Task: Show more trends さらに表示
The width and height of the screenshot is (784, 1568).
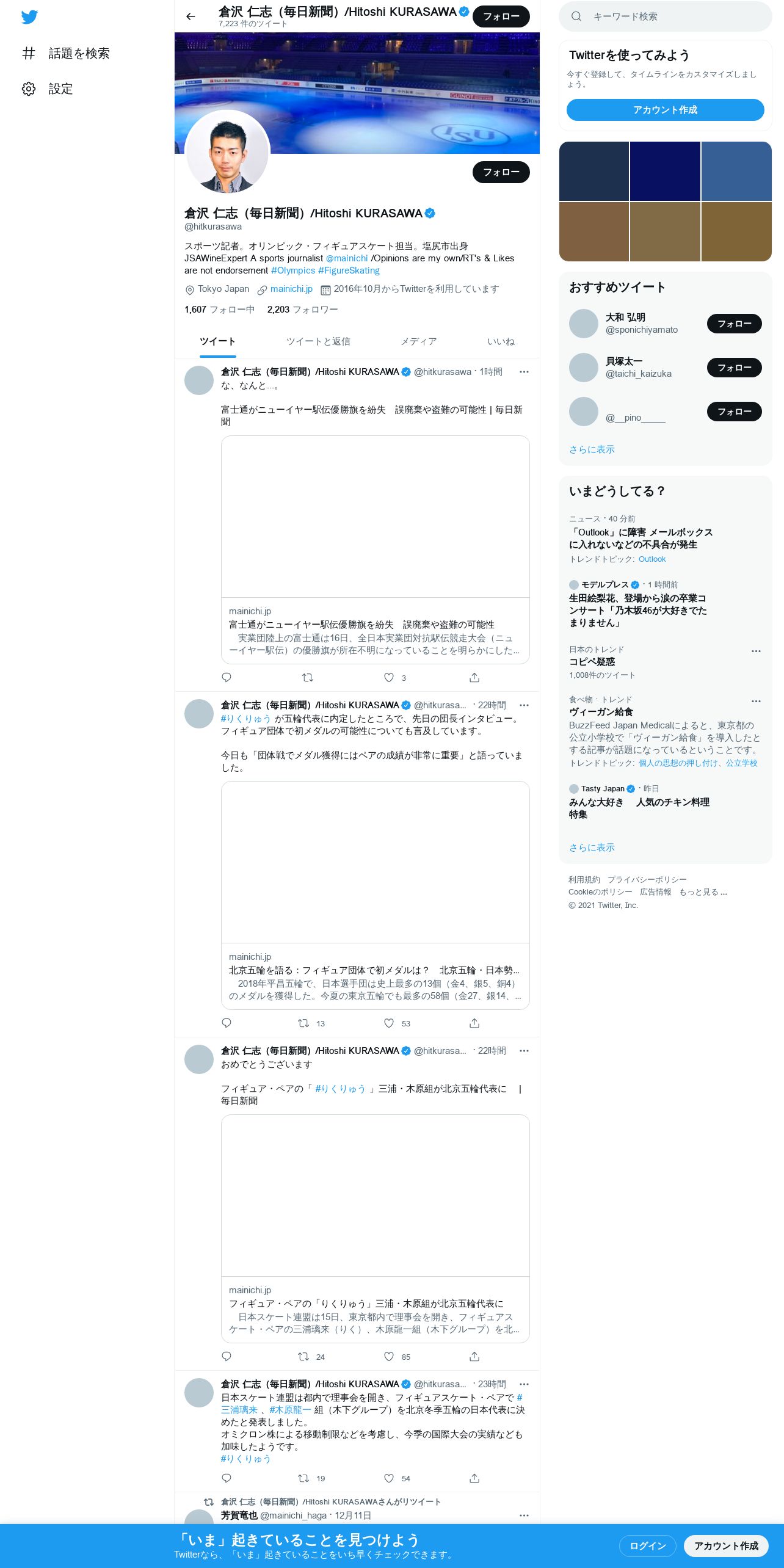Action: [x=592, y=848]
